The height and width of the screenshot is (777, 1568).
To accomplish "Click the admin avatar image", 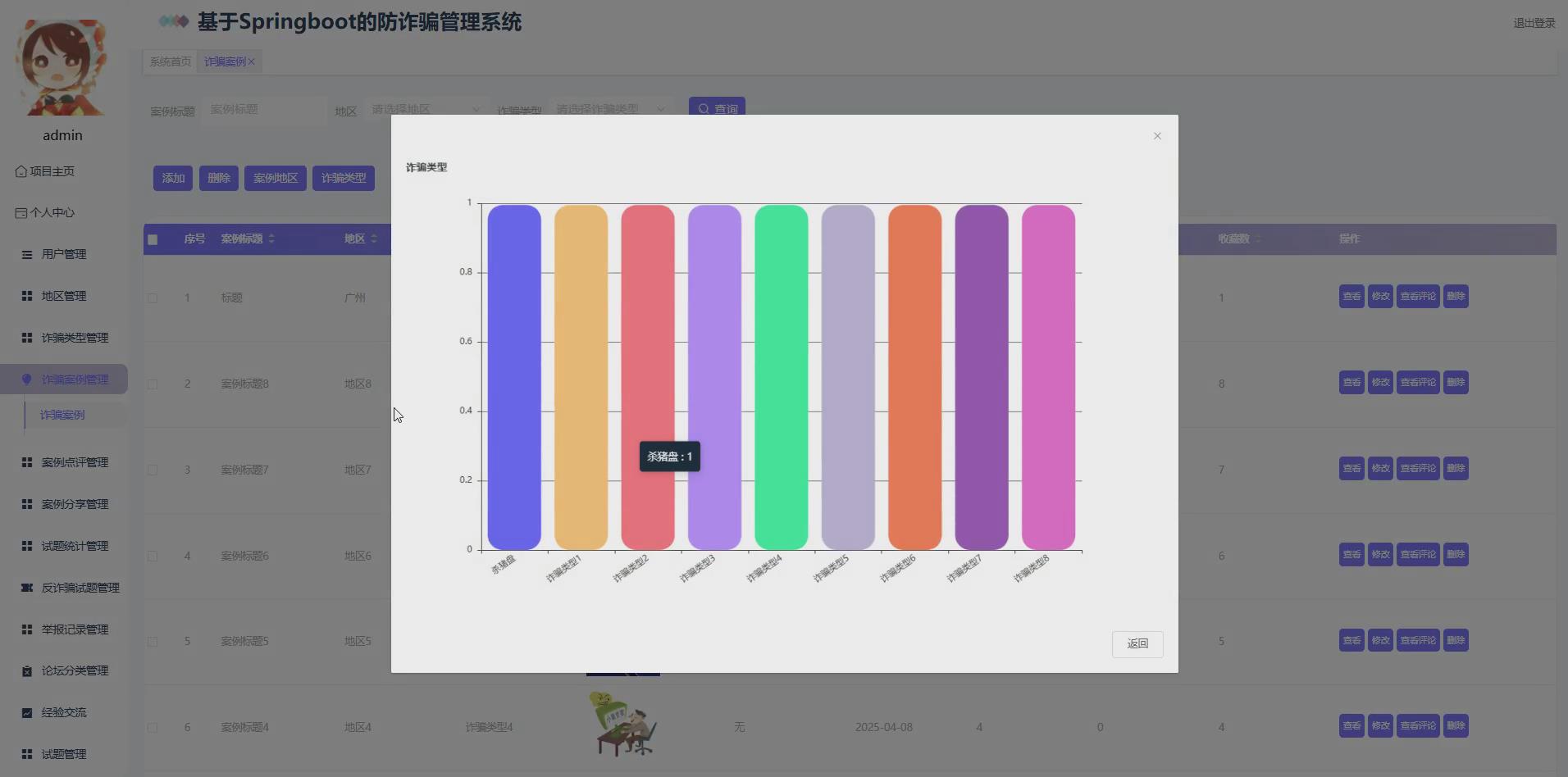I will coord(62,67).
